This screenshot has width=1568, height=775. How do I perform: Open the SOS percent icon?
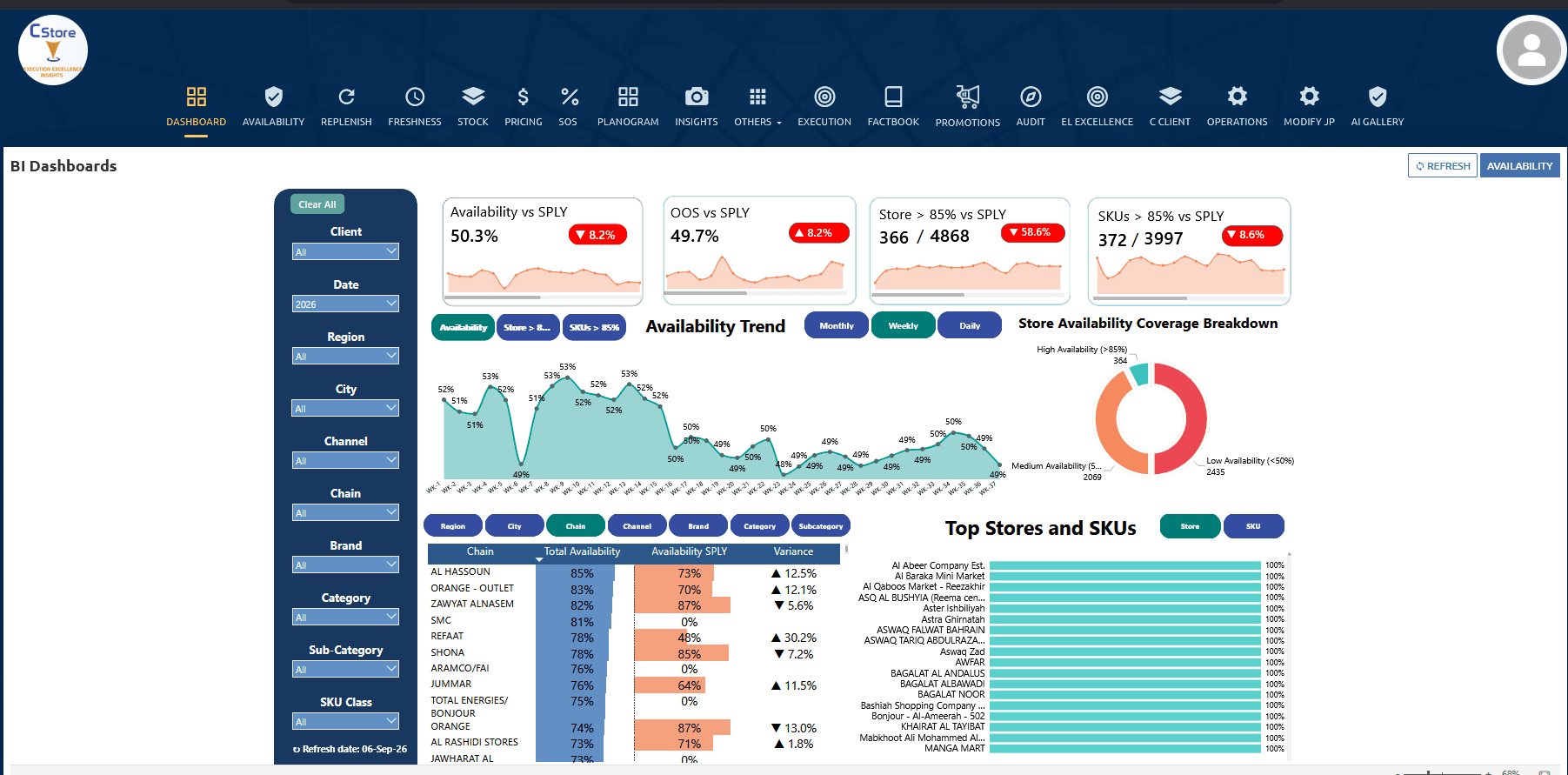coord(569,97)
